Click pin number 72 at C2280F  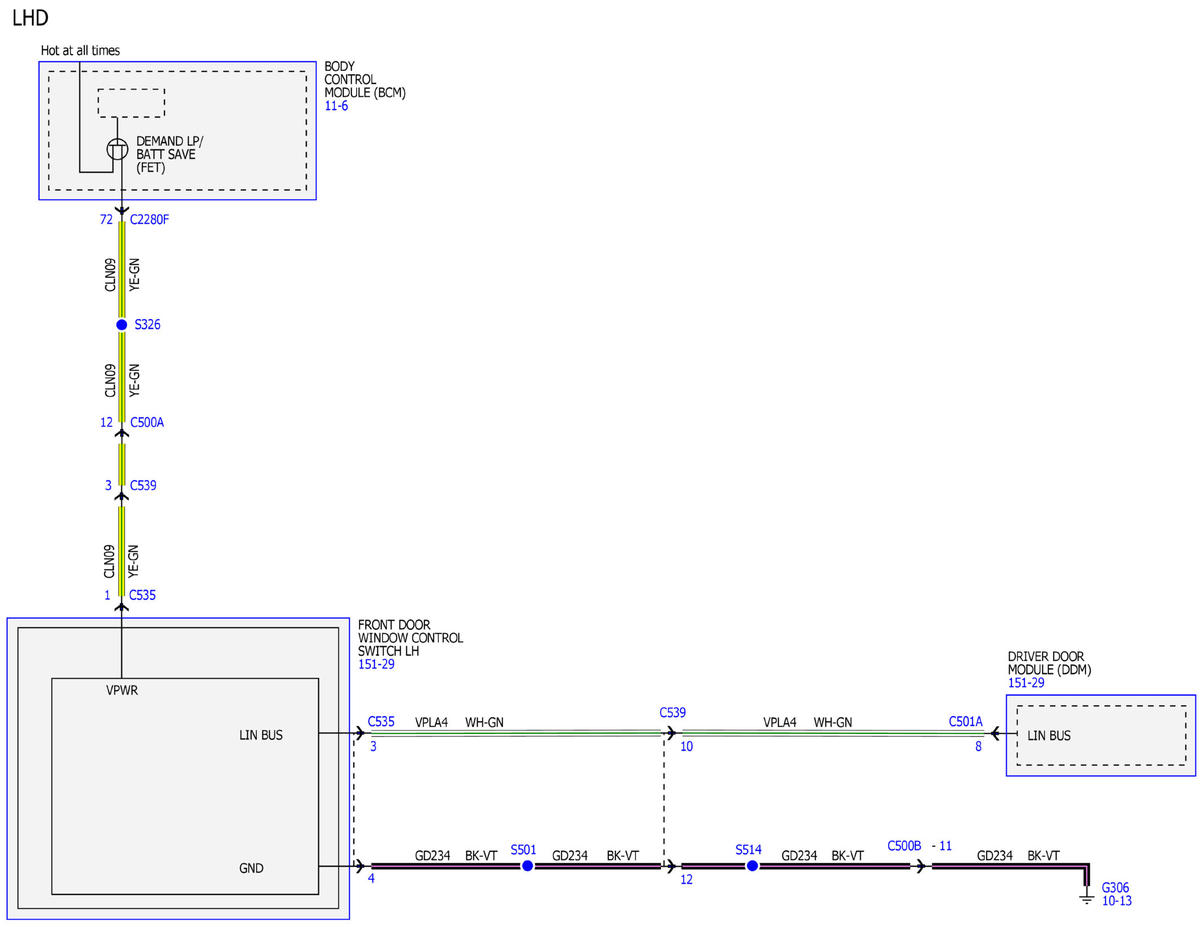[107, 219]
